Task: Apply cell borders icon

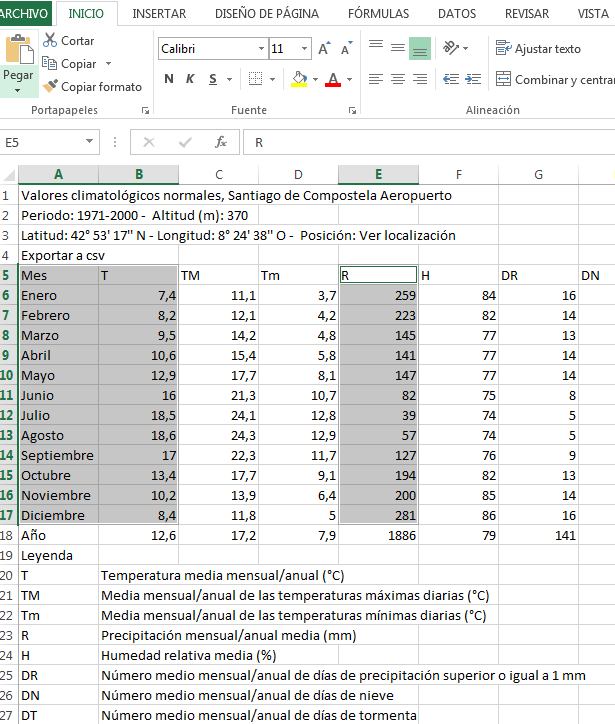Action: pos(255,79)
